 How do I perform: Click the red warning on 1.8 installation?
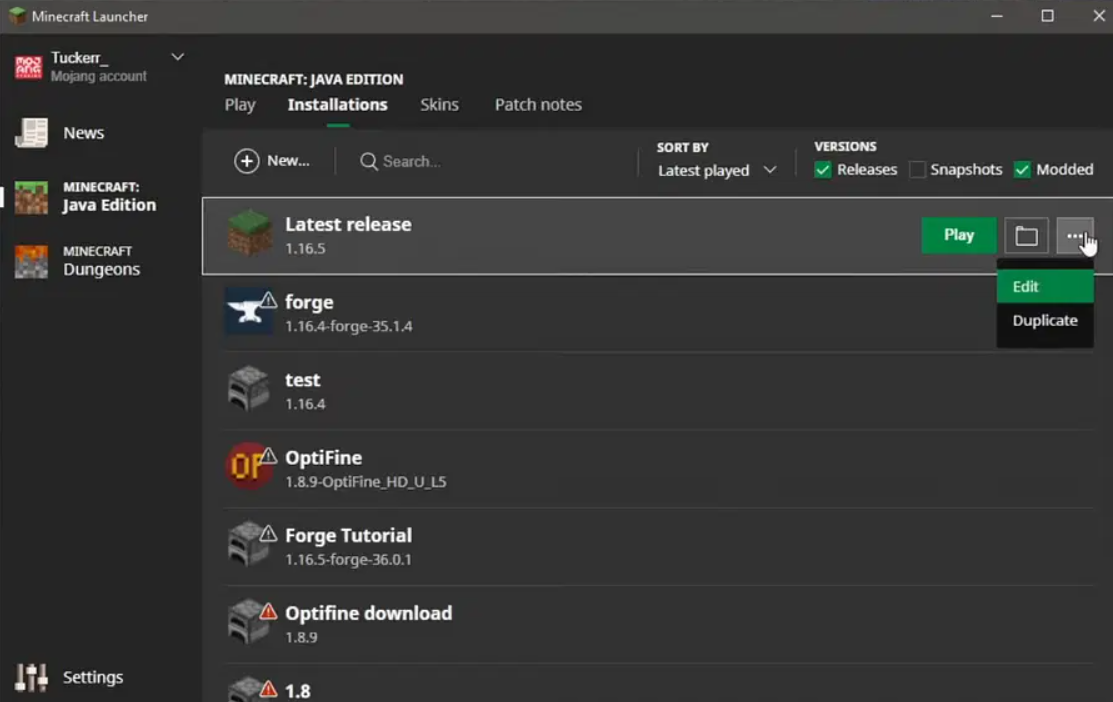tap(268, 688)
